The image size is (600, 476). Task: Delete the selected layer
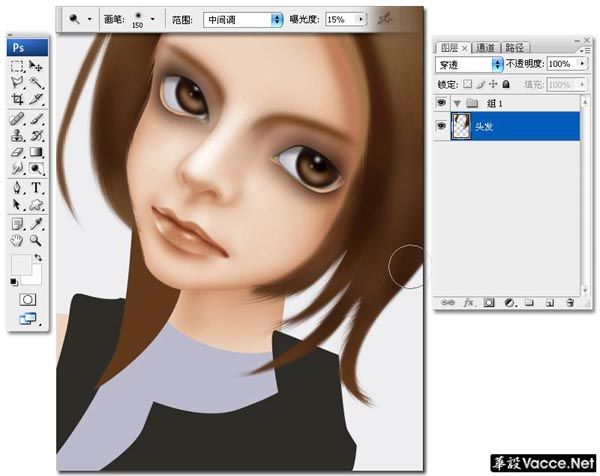pos(570,303)
